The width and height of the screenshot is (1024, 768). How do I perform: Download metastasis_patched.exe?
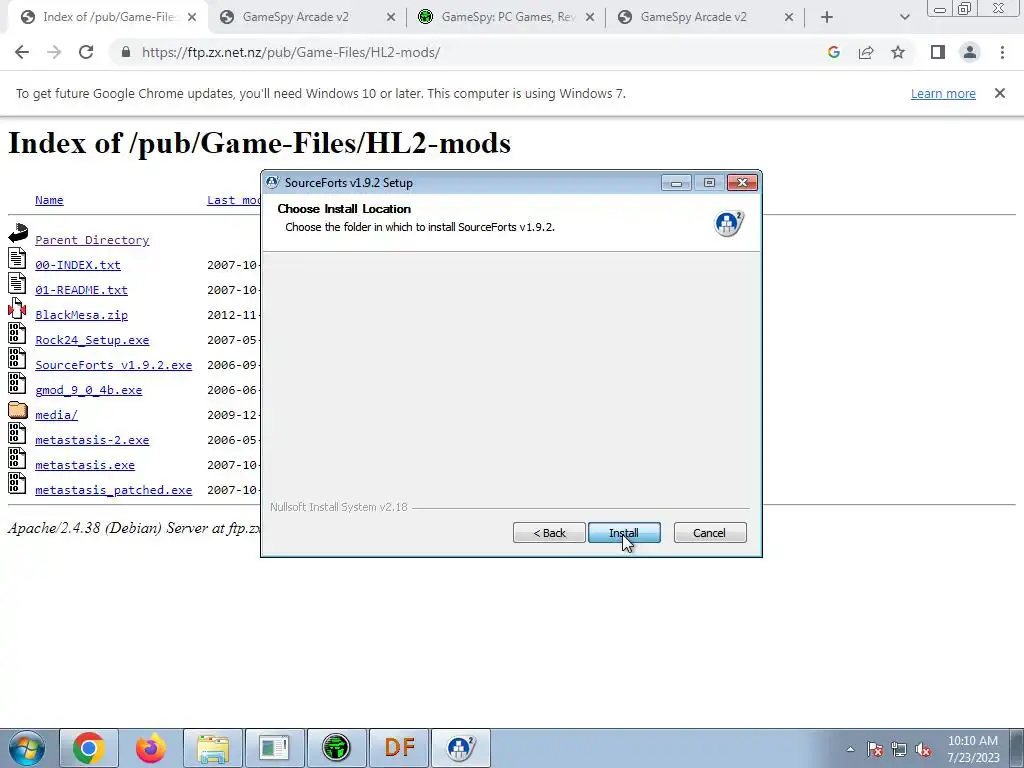[x=114, y=490]
